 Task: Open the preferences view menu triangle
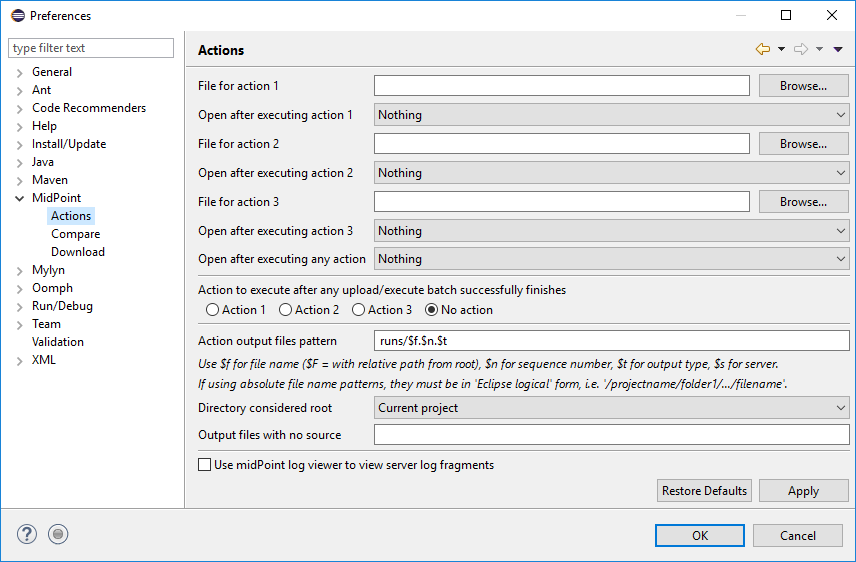coord(838,49)
